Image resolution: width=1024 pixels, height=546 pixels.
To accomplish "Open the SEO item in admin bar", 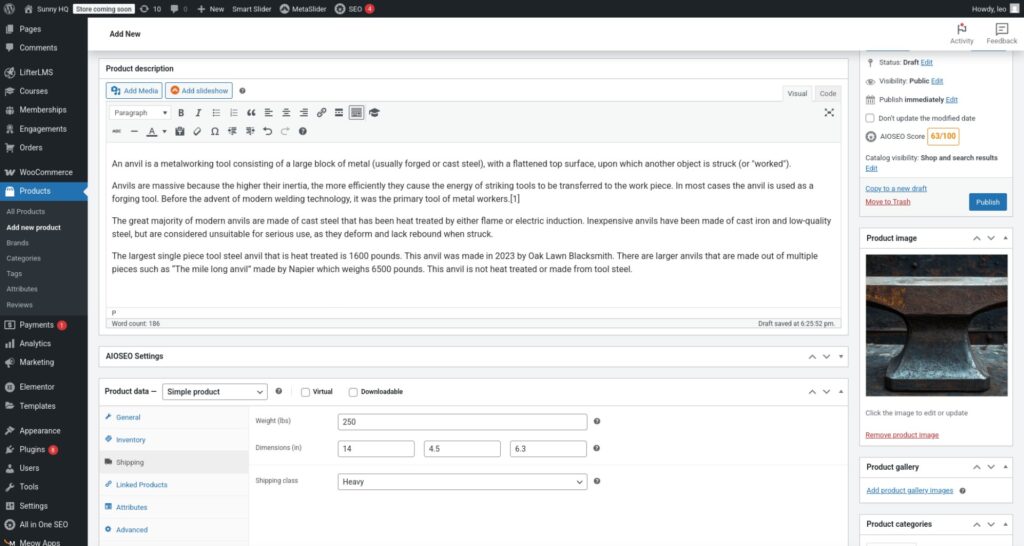I will [354, 8].
